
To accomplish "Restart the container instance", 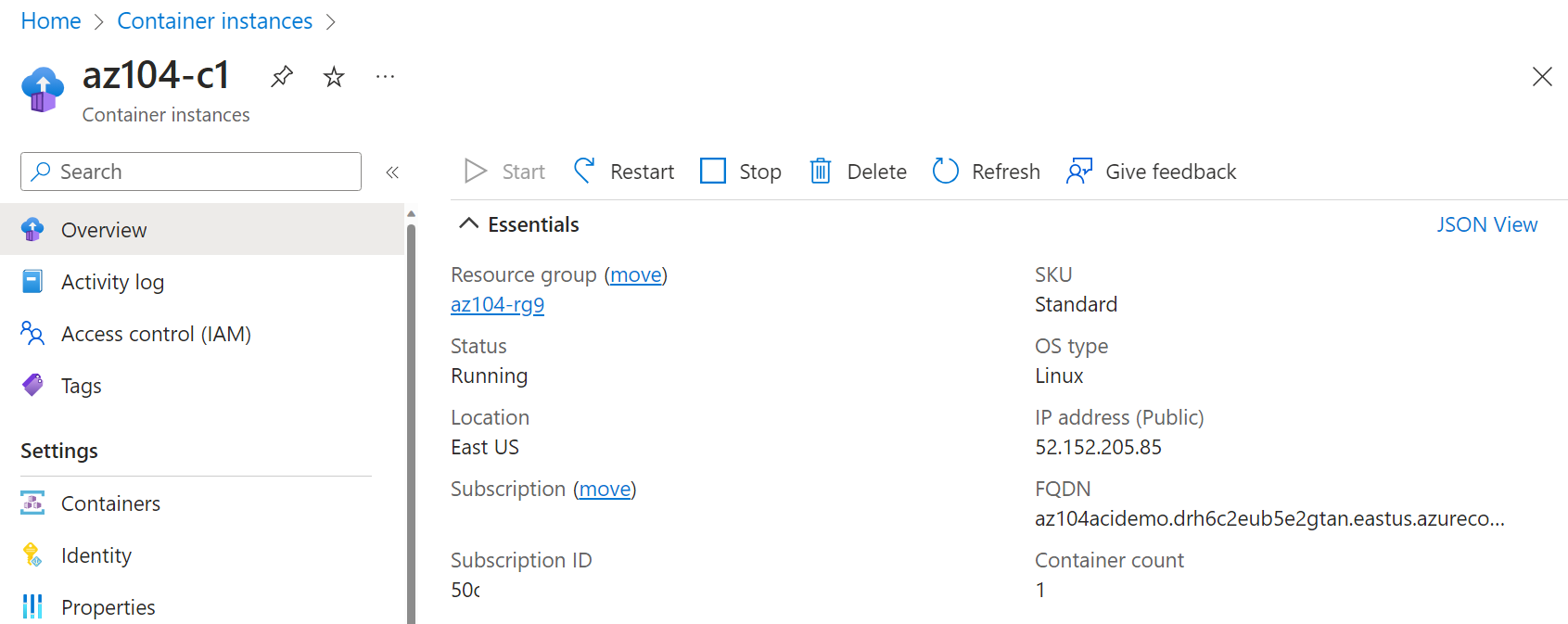I will [623, 172].
